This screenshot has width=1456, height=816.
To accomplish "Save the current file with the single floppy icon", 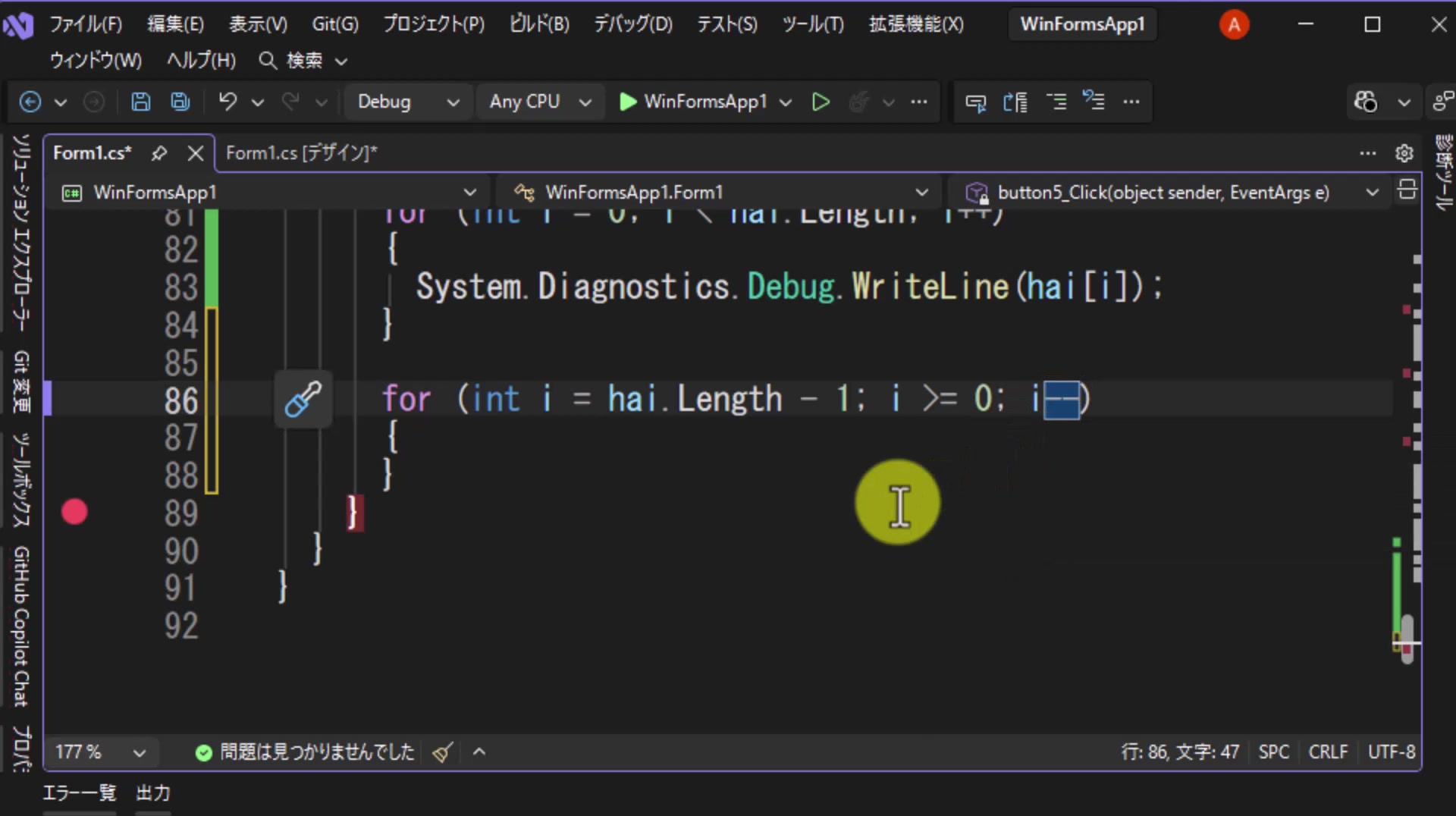I will 141,102.
